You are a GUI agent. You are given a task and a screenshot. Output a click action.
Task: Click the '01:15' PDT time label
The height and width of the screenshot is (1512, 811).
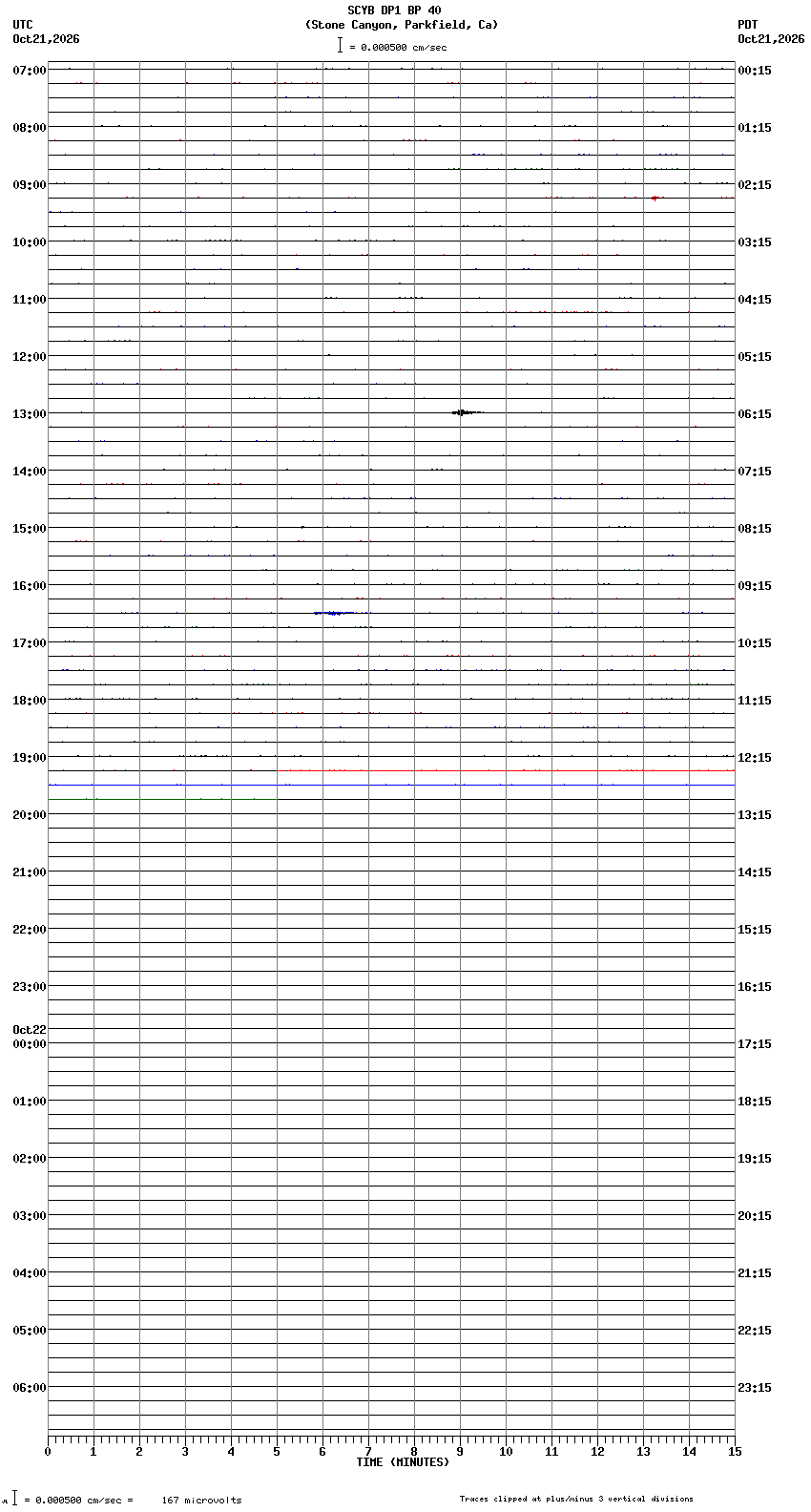pos(755,128)
